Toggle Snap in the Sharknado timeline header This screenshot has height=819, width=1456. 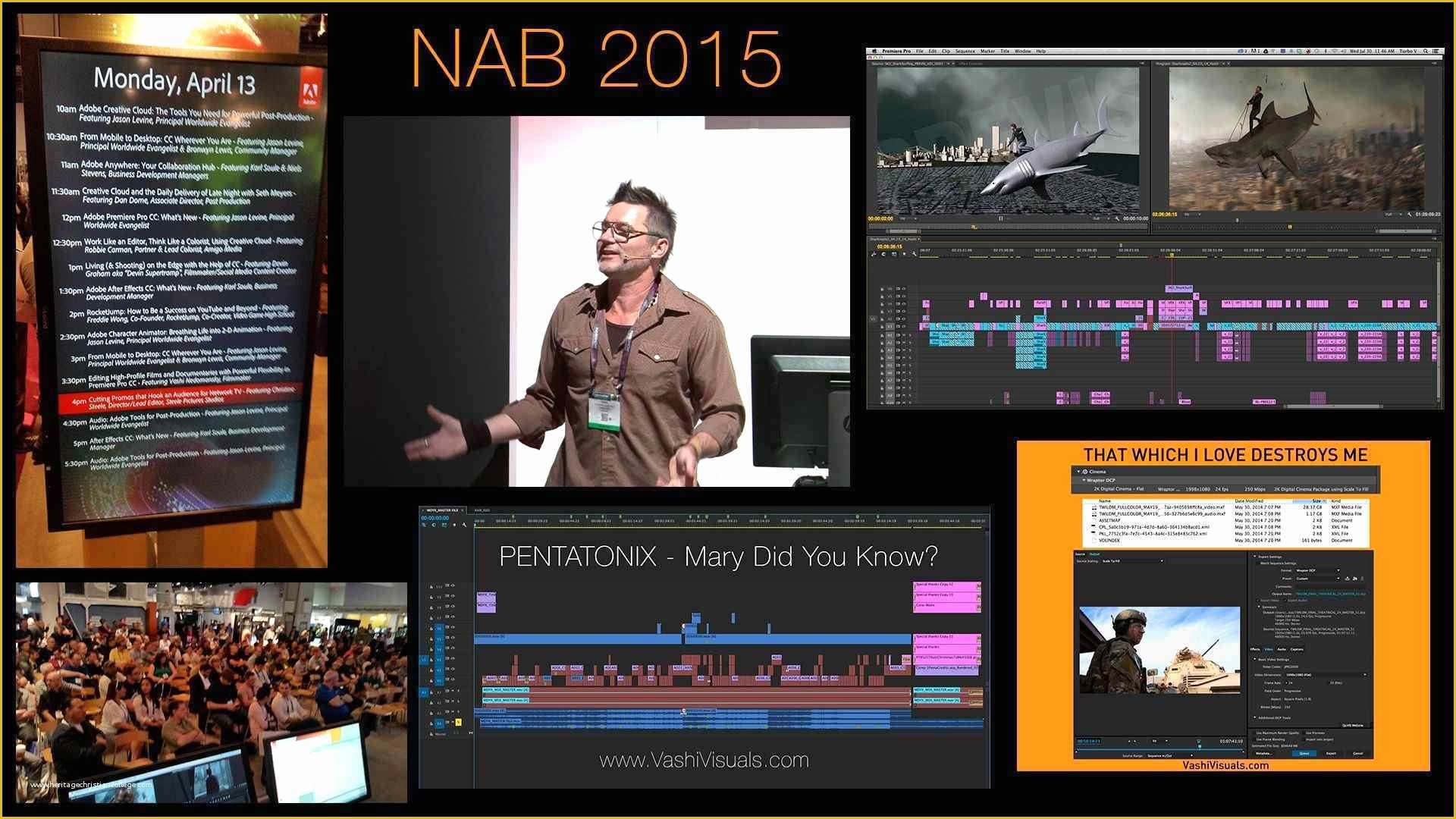point(884,254)
